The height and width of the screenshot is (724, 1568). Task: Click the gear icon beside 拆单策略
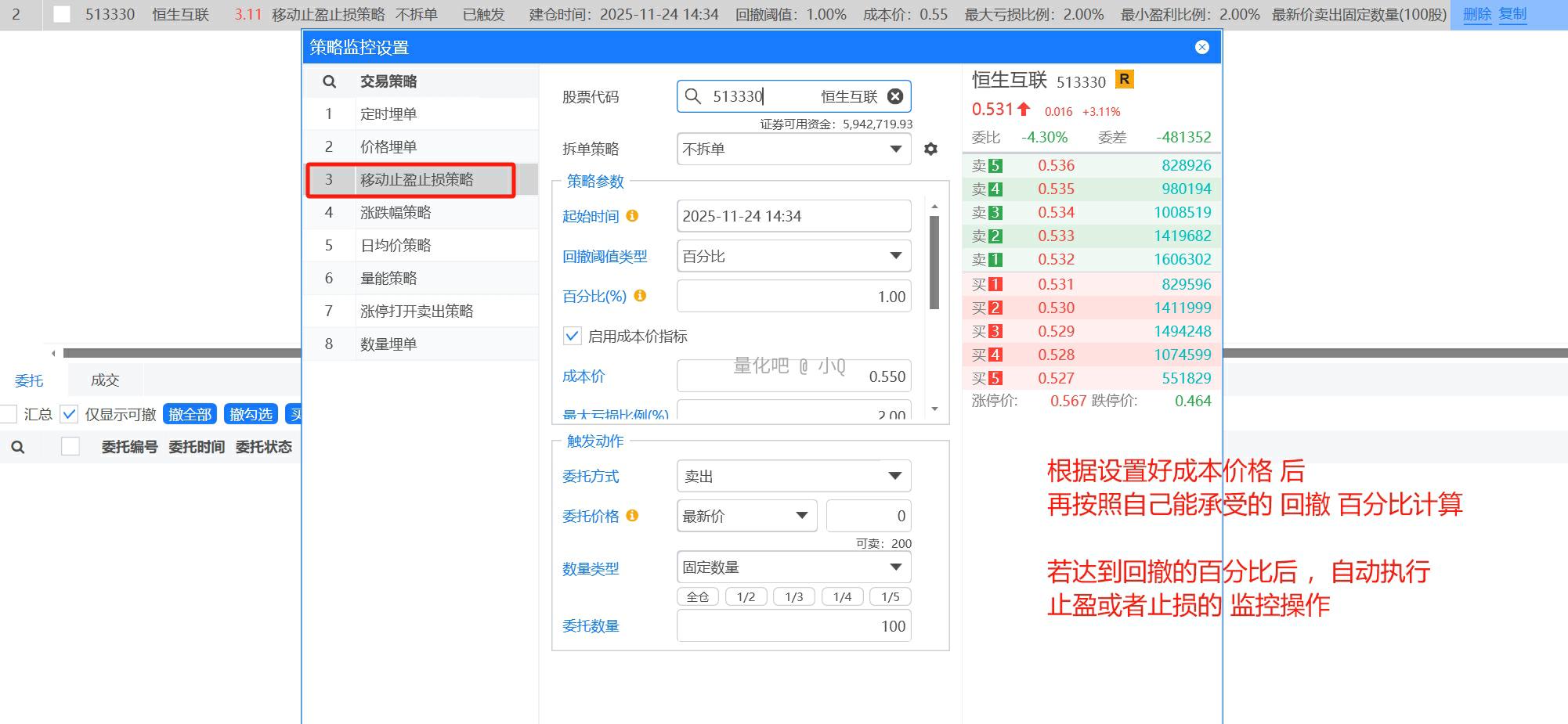pos(930,149)
